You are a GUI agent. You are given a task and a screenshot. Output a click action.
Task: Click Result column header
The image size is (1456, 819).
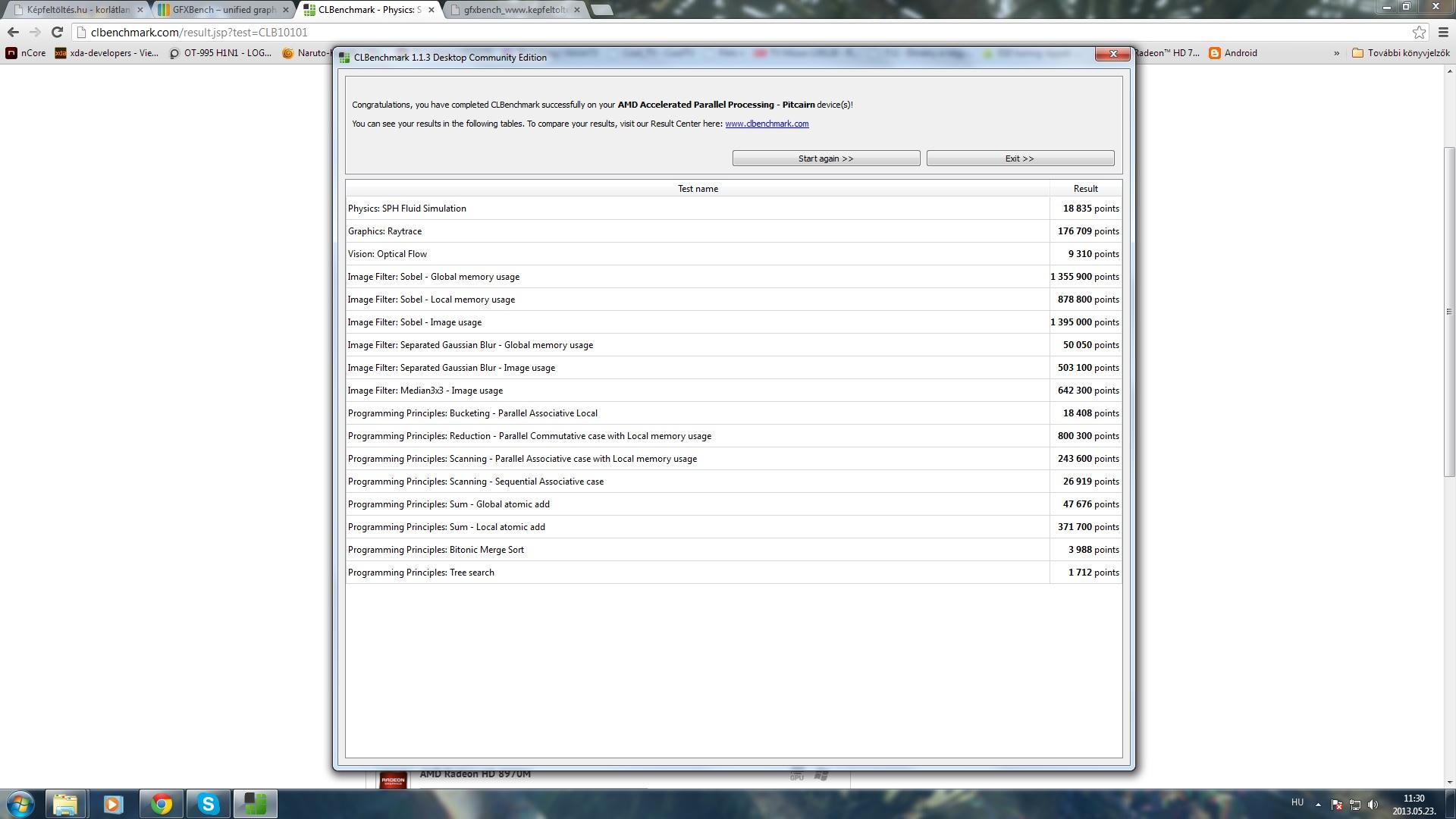(1085, 189)
